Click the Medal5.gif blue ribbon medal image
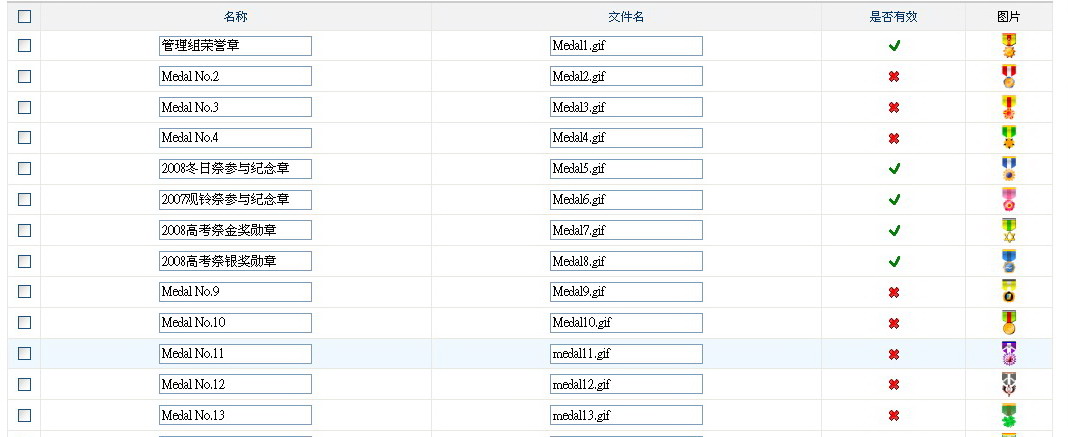 tap(1009, 169)
